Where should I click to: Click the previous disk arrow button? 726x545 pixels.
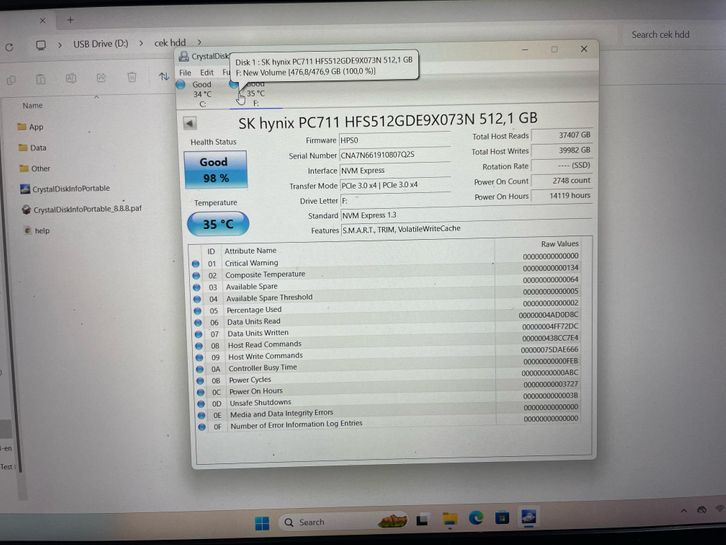(190, 123)
